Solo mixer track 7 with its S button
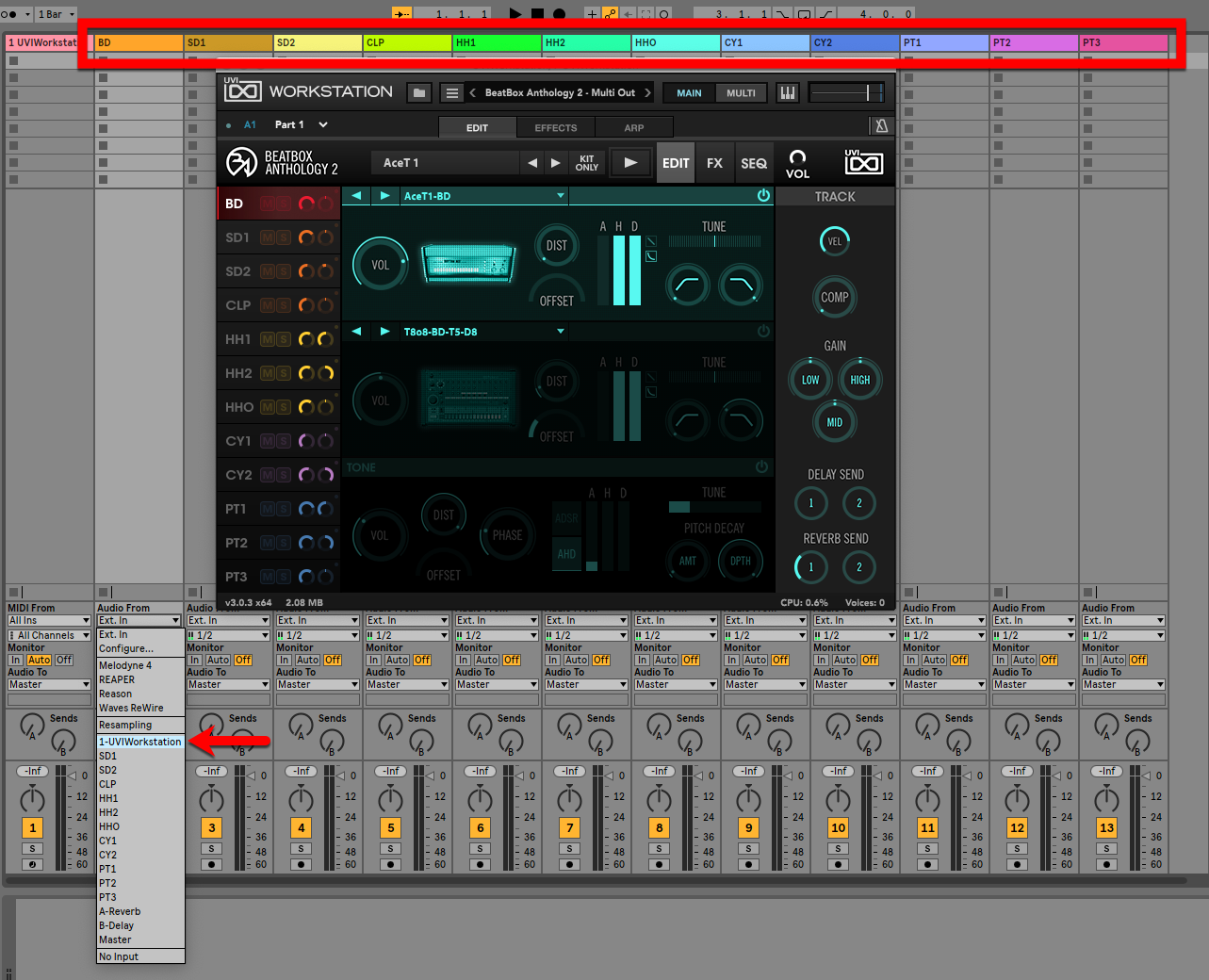 point(569,848)
